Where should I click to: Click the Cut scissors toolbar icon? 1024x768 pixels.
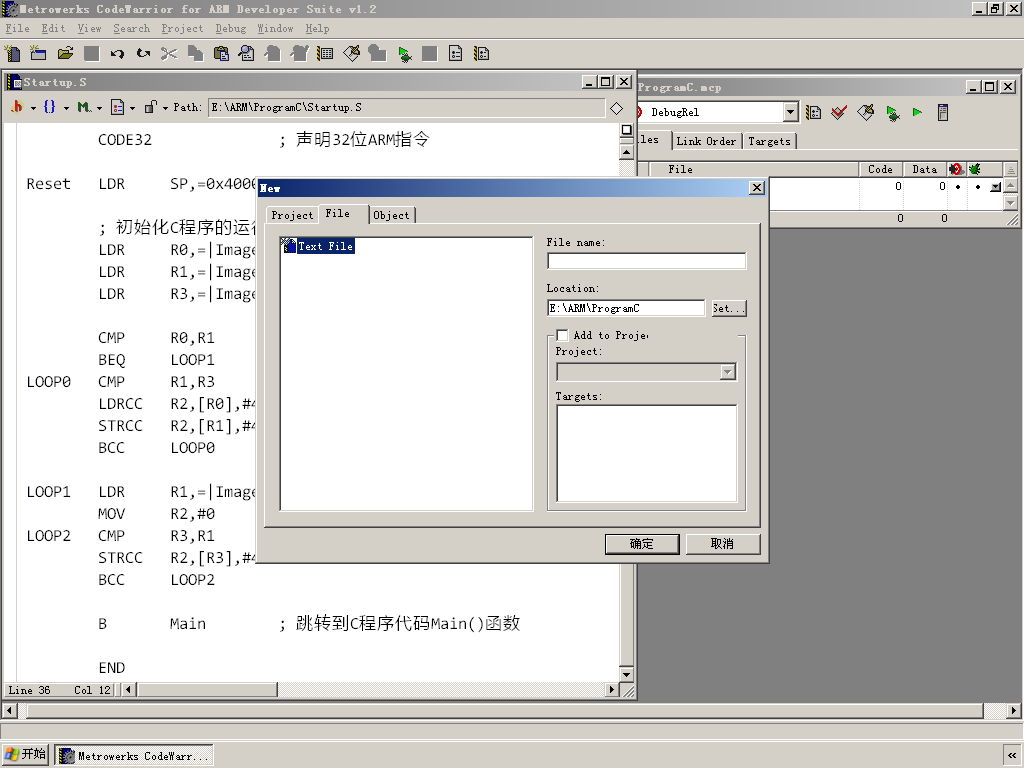pyautogui.click(x=169, y=54)
